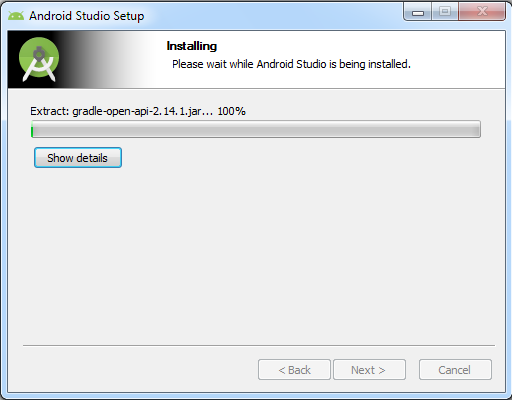Minimize the Android Studio Setup window
Image resolution: width=512 pixels, height=400 pixels.
tap(418, 12)
